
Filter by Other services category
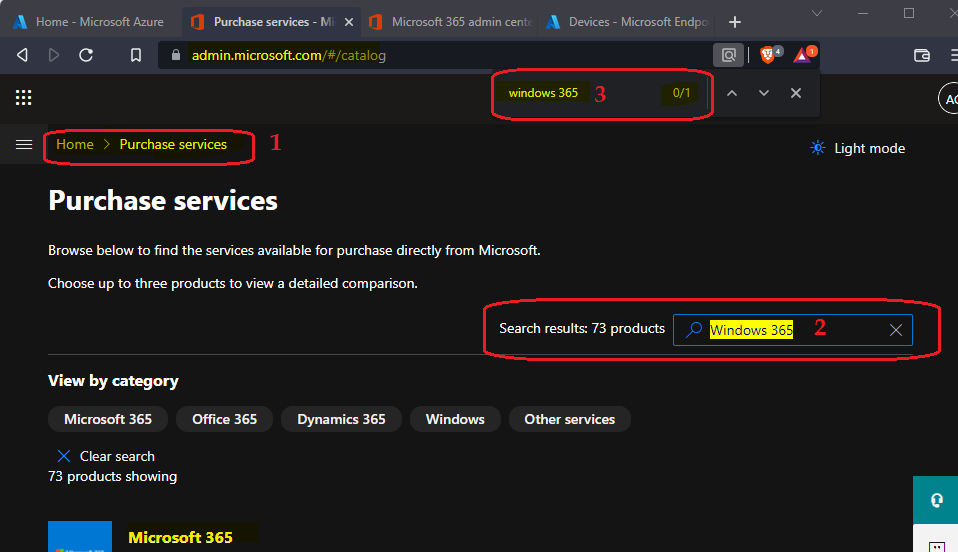pos(569,419)
